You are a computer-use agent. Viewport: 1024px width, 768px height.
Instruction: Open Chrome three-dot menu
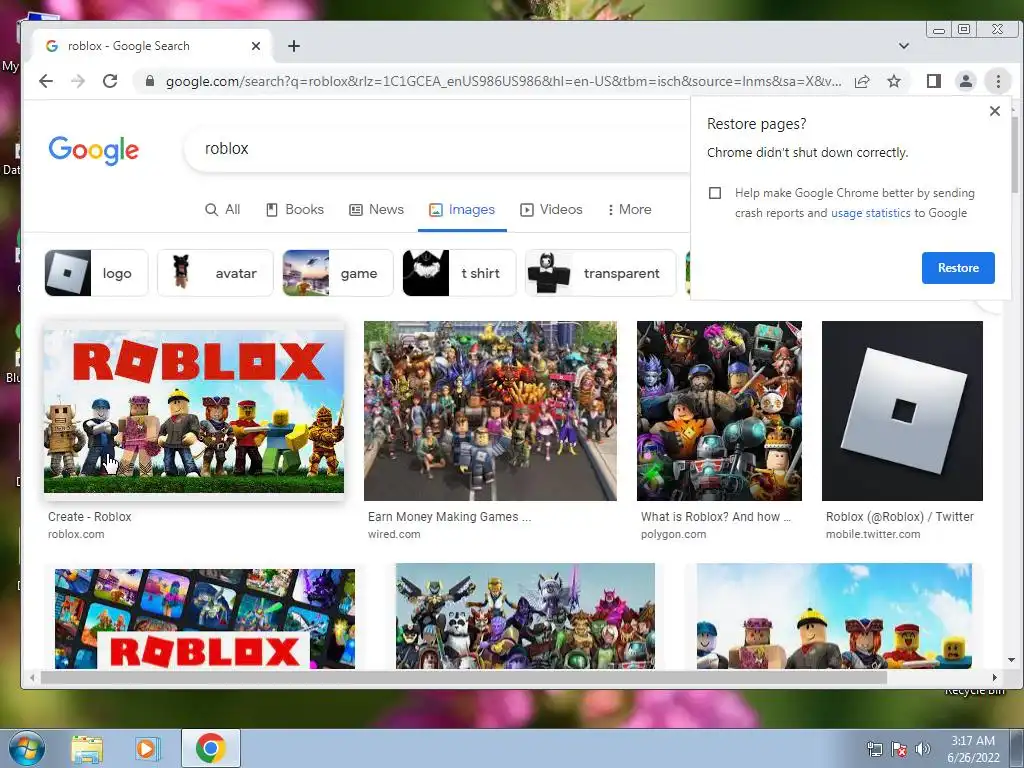click(998, 81)
